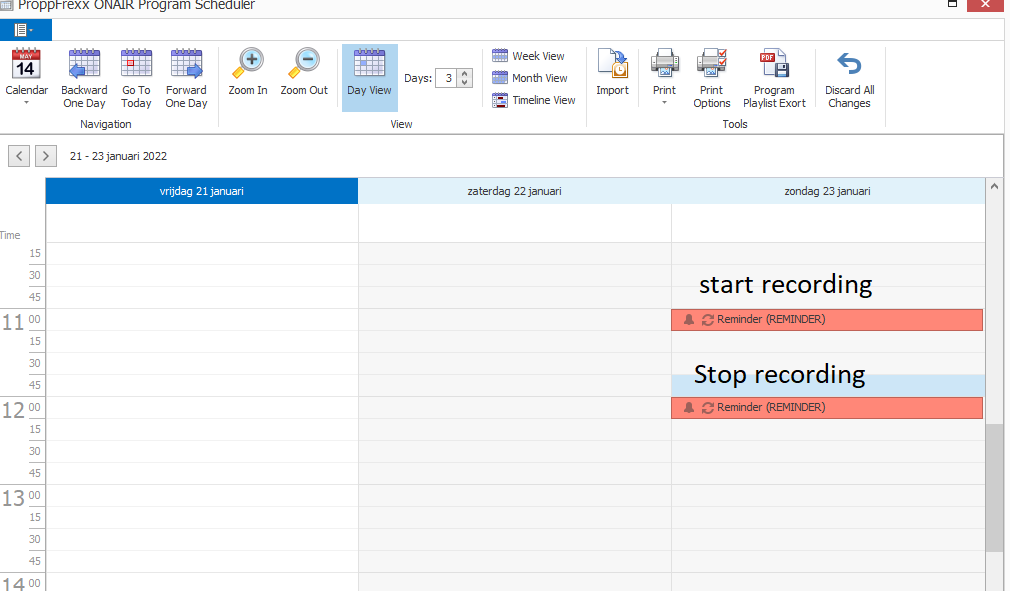This screenshot has width=1010, height=591.
Task: Click the scroll up arrow of calendar
Action: pos(995,186)
